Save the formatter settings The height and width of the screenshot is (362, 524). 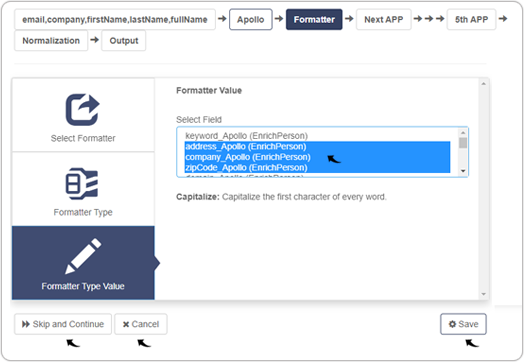(463, 324)
